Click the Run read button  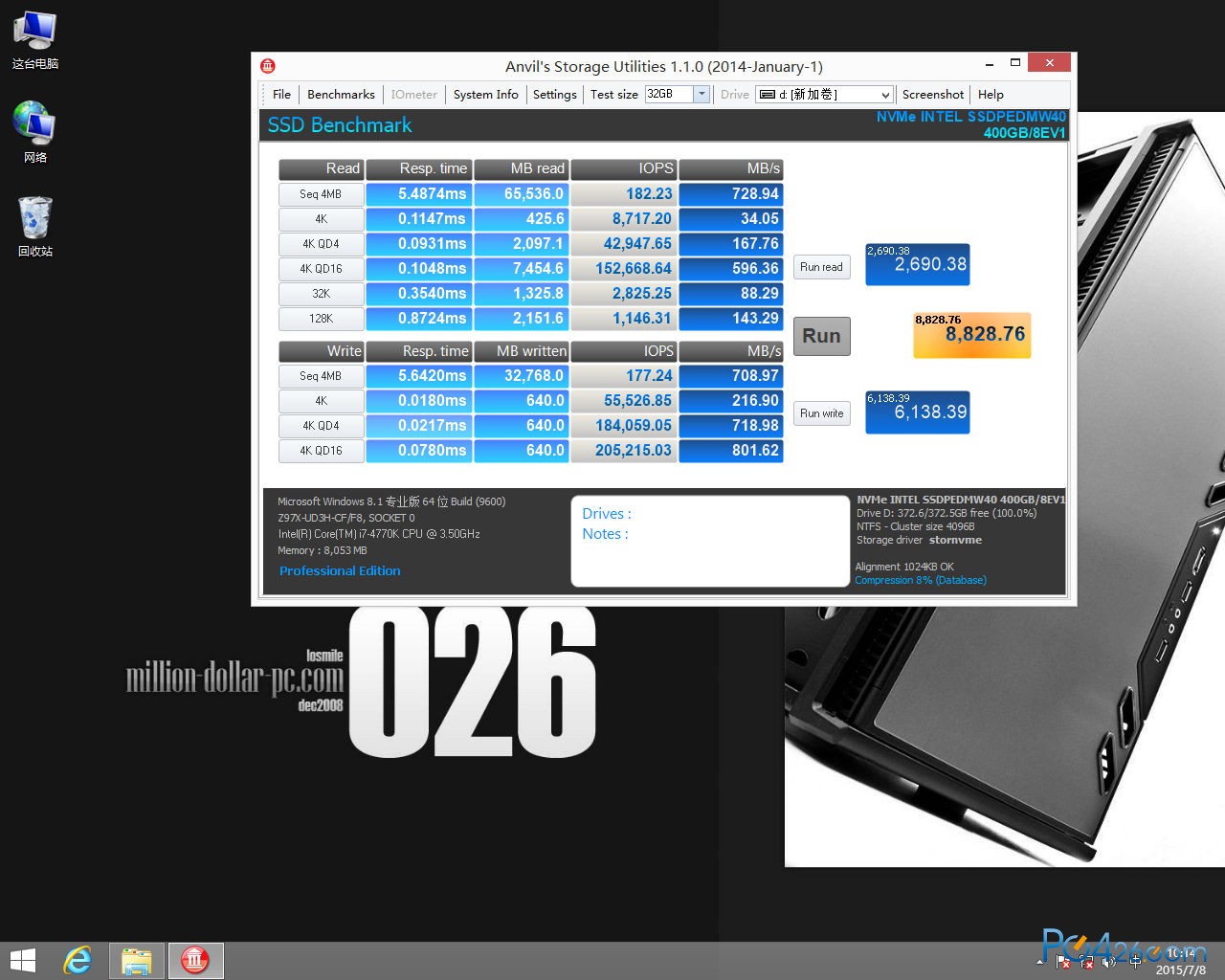click(821, 267)
